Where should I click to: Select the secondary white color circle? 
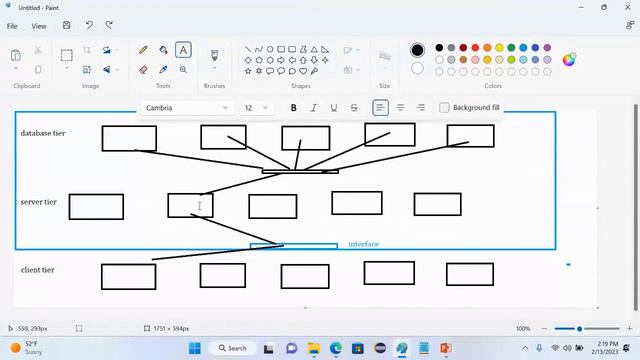tap(417, 68)
